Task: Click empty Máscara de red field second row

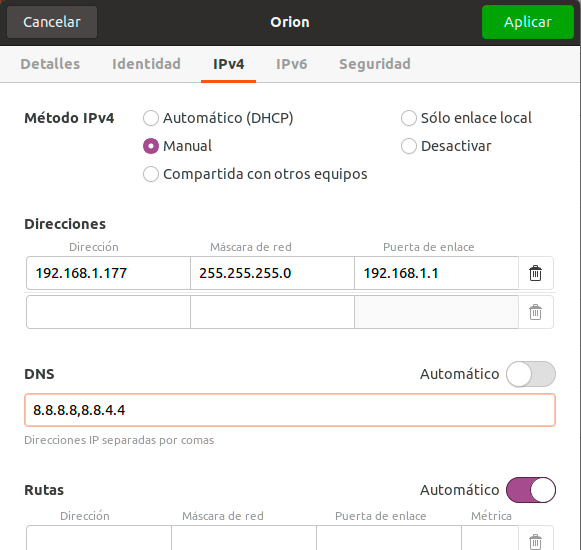Action: pos(272,312)
